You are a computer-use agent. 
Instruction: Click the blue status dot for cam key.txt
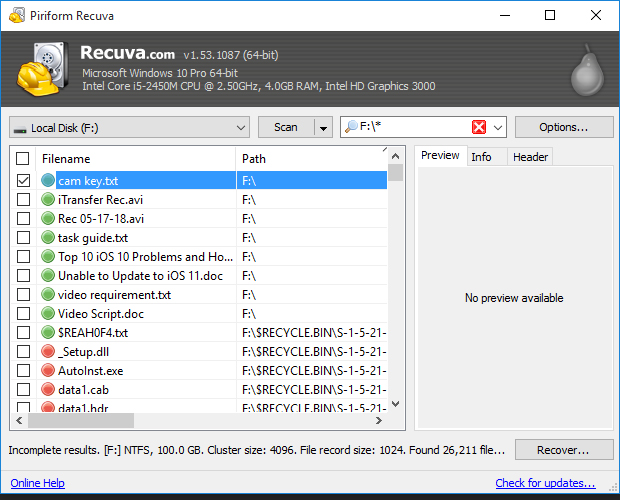48,180
